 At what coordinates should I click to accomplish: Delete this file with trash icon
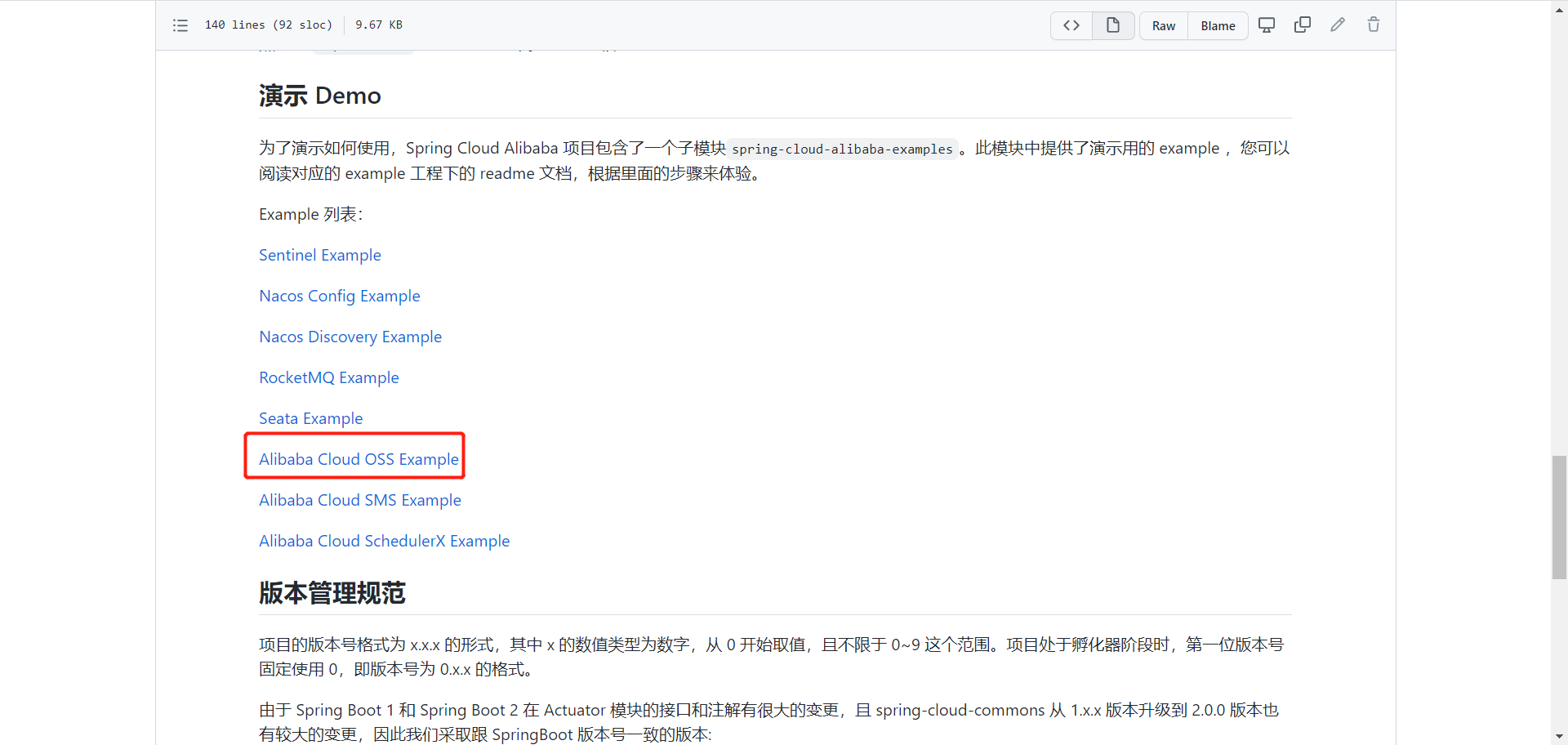pos(1374,25)
